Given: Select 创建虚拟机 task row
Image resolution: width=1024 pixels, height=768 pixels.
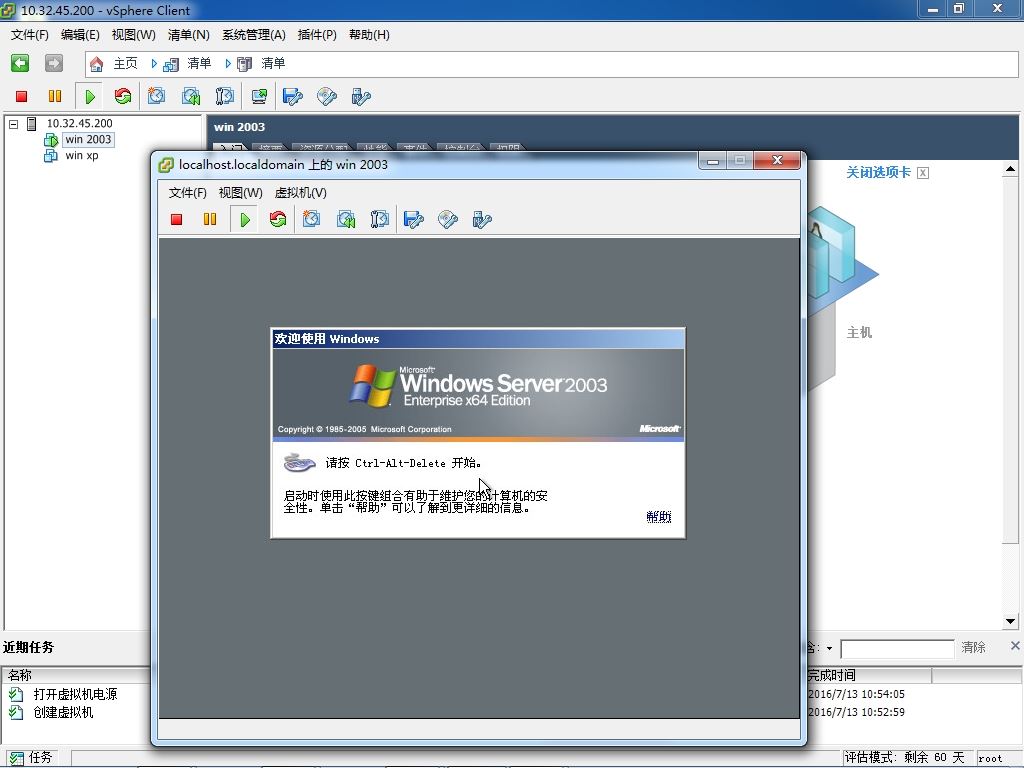Looking at the screenshot, I should click(63, 712).
